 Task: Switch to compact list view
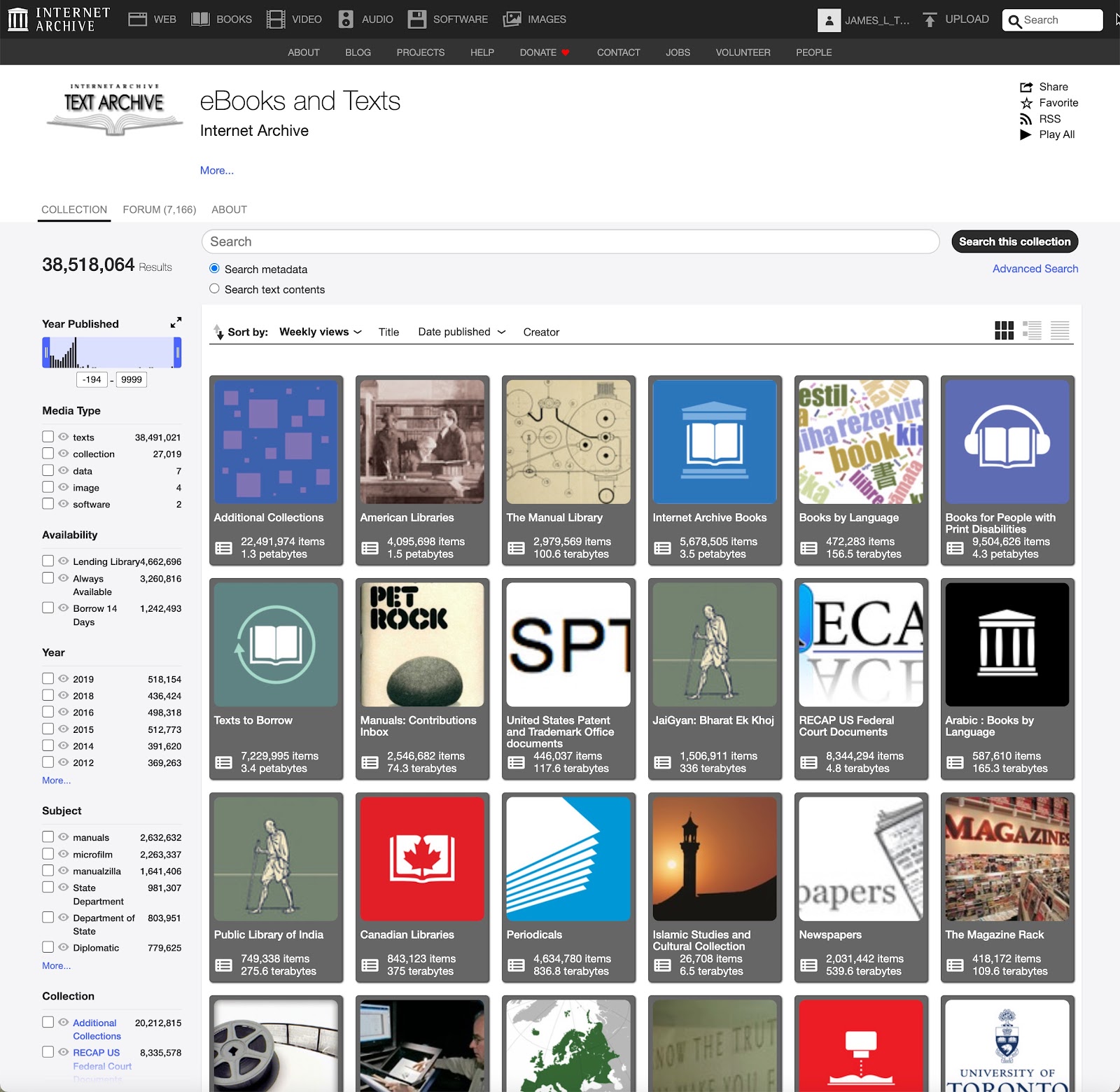pos(1060,330)
